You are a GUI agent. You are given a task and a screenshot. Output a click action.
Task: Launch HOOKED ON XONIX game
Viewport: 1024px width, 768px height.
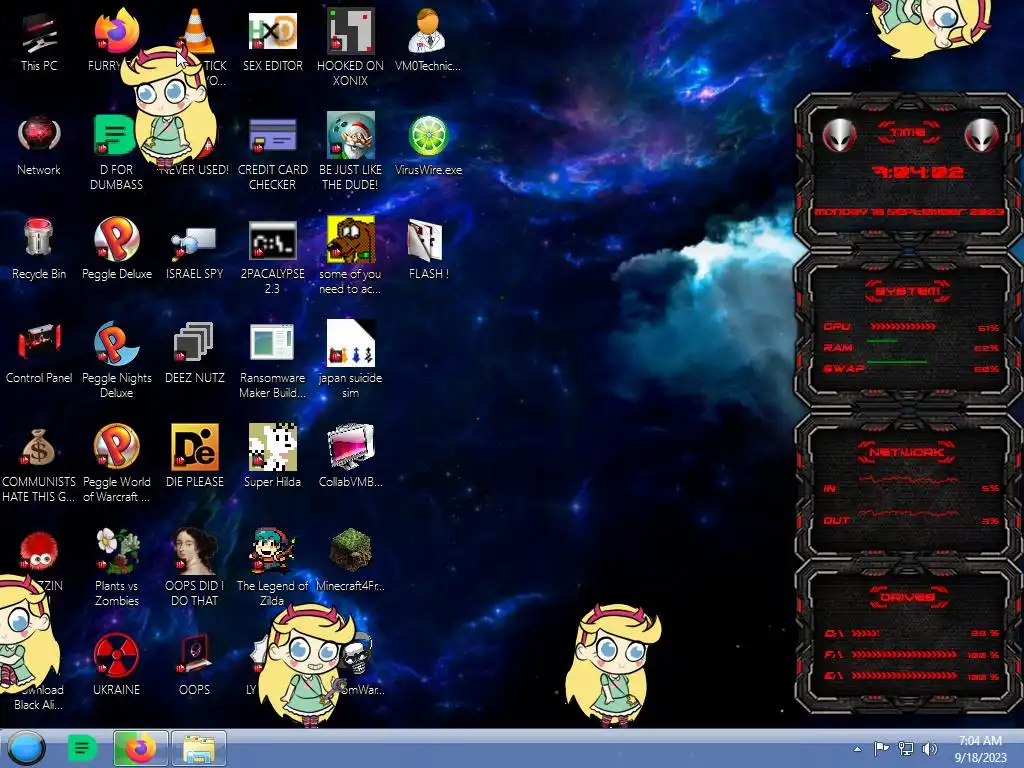(351, 48)
